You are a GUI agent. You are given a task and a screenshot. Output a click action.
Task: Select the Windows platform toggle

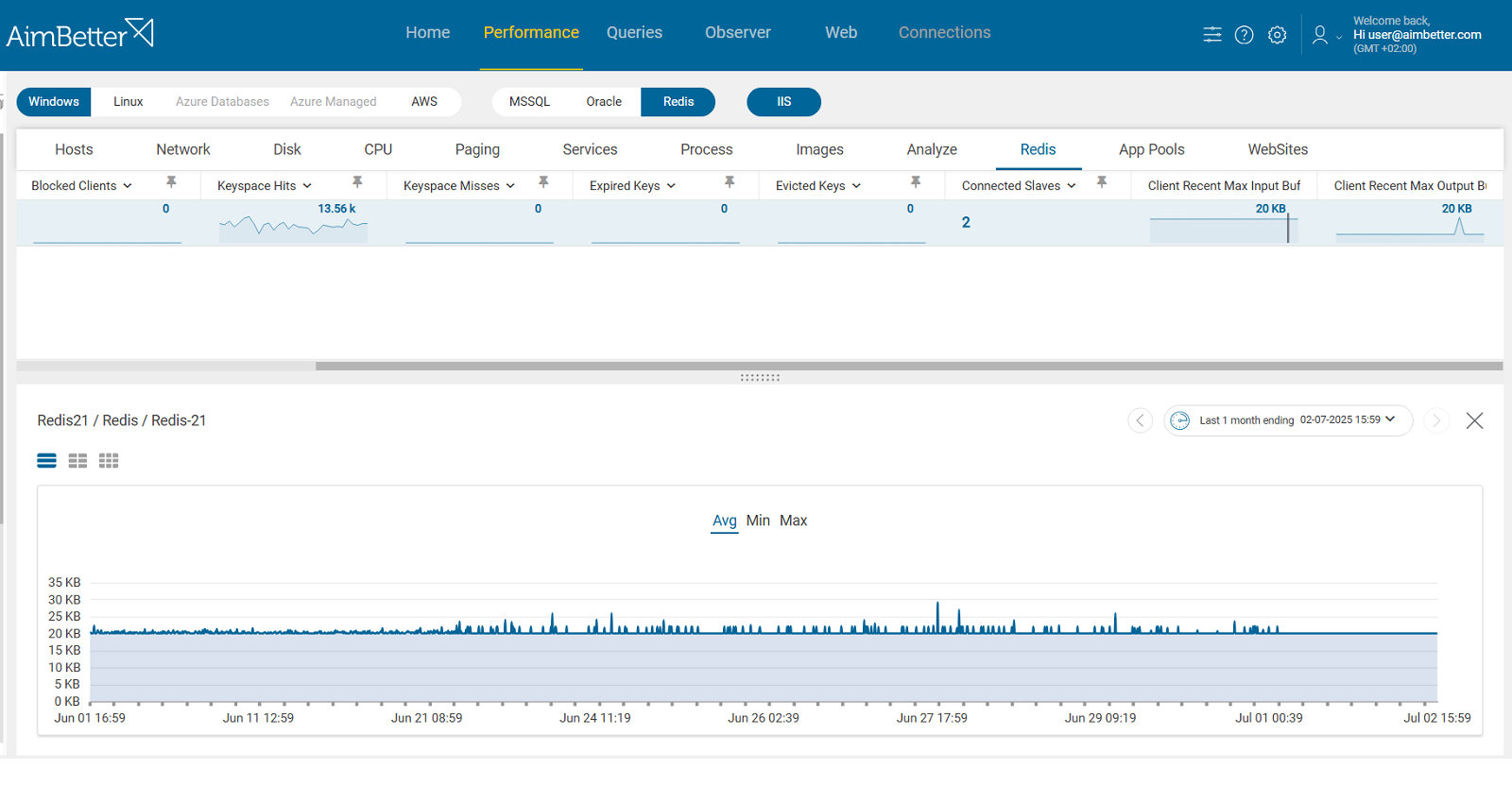[x=54, y=102]
